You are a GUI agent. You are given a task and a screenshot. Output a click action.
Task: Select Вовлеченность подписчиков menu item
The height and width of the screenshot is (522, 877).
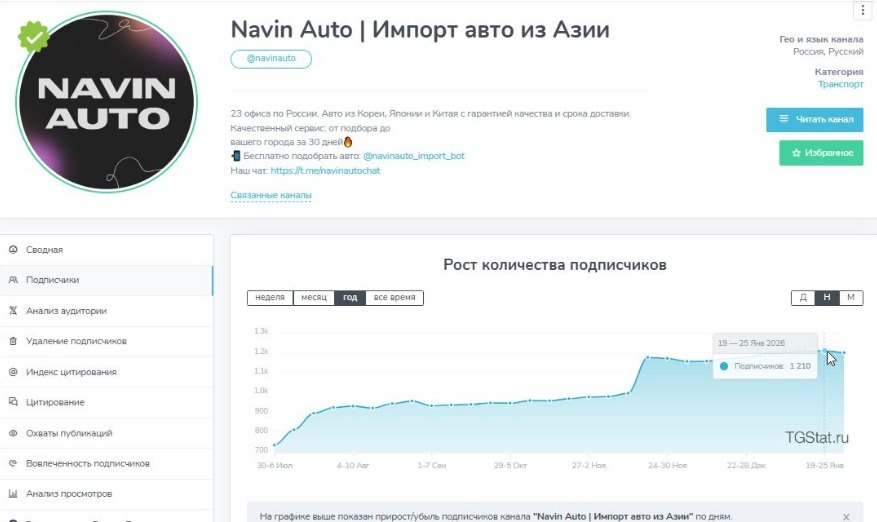tap(106, 463)
